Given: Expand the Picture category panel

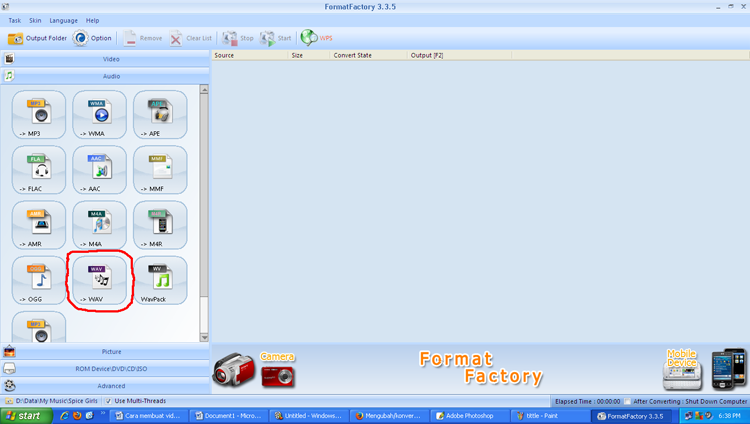Looking at the screenshot, I should pos(105,352).
